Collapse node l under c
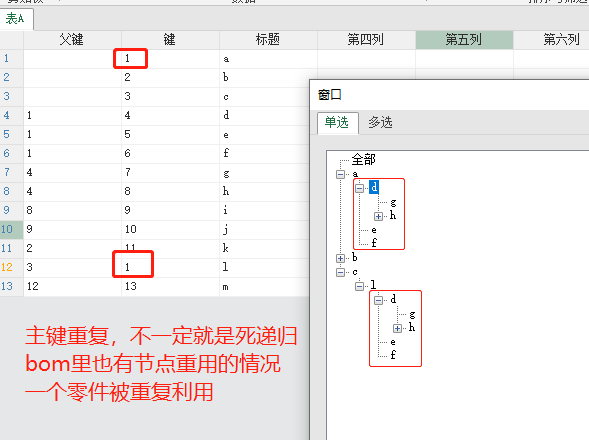 [x=359, y=286]
